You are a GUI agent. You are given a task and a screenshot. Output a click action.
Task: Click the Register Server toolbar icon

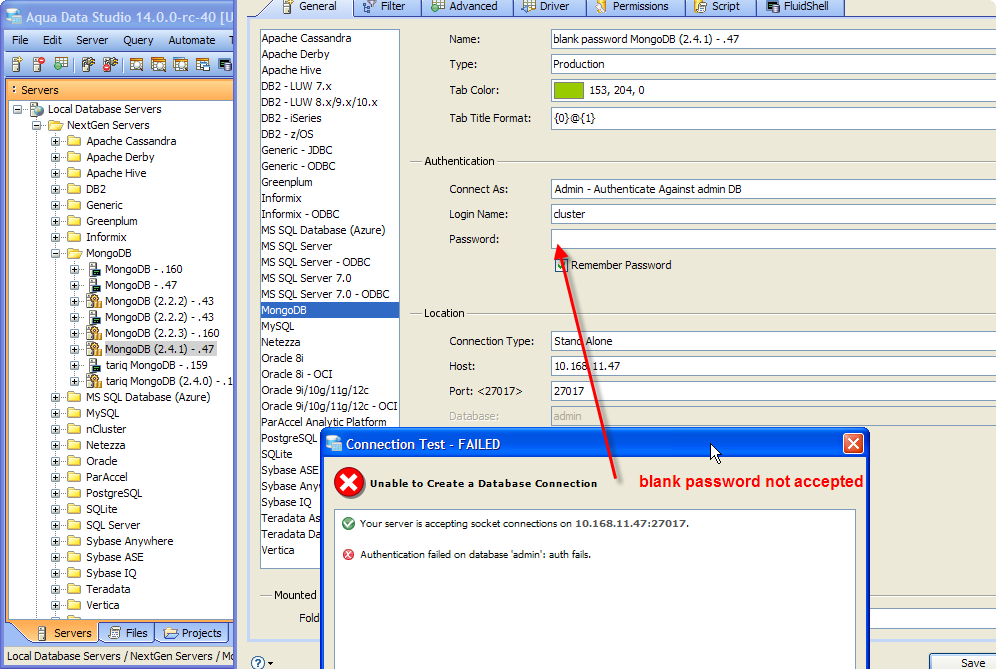(x=17, y=64)
